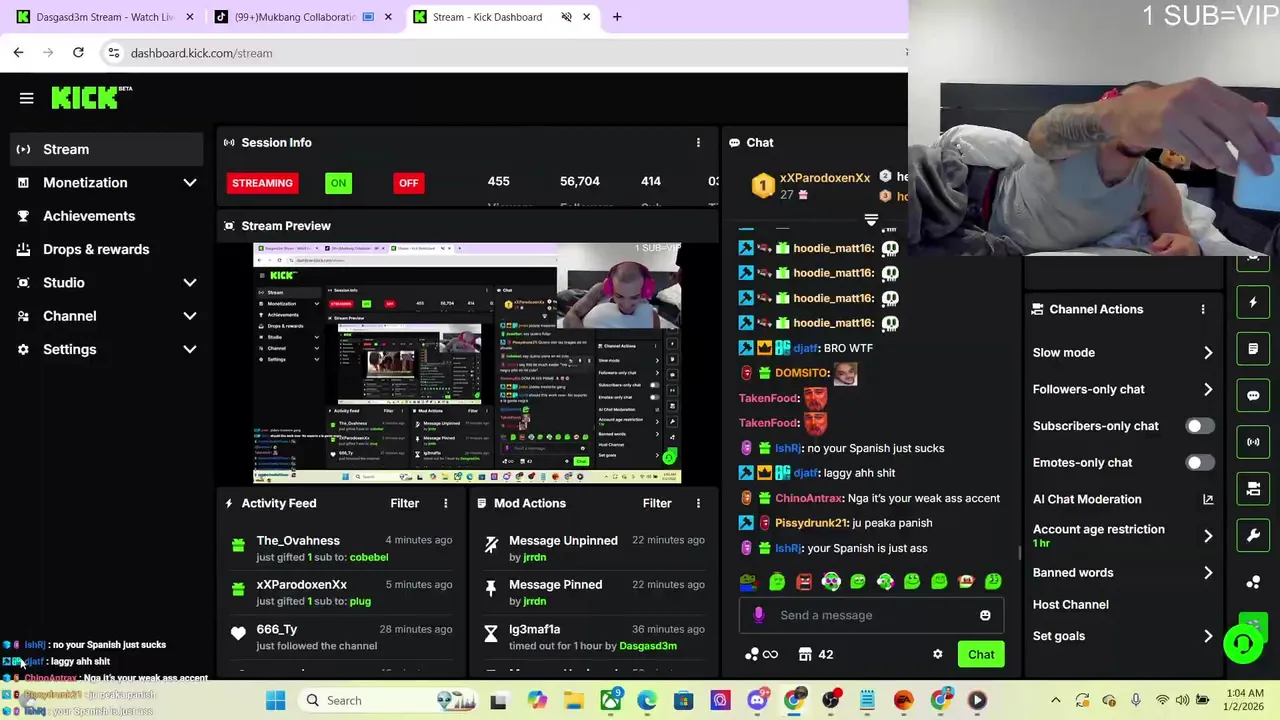Open the Activity Feed Filter

pyautogui.click(x=404, y=503)
